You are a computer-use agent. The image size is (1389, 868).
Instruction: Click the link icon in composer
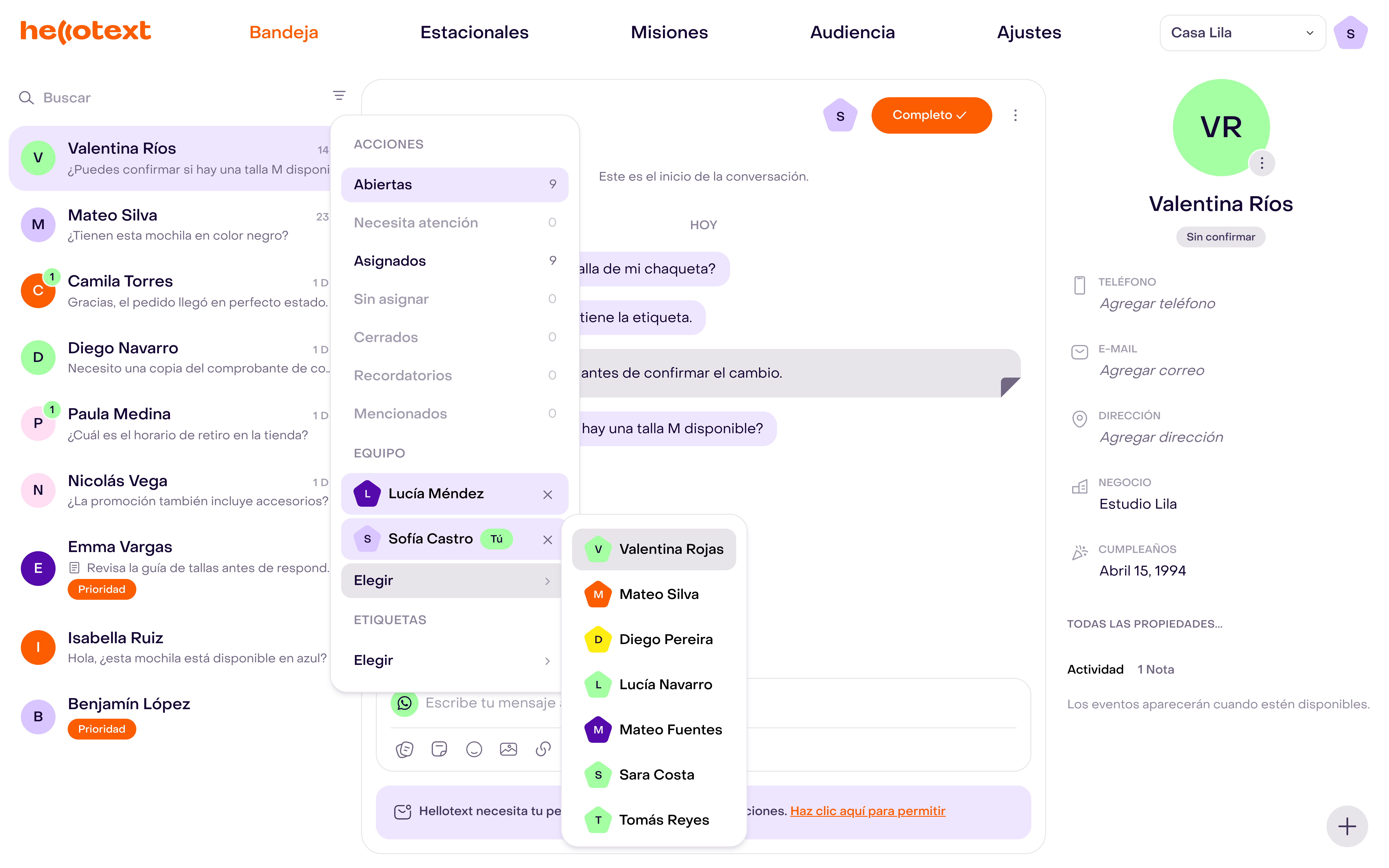pyautogui.click(x=543, y=749)
